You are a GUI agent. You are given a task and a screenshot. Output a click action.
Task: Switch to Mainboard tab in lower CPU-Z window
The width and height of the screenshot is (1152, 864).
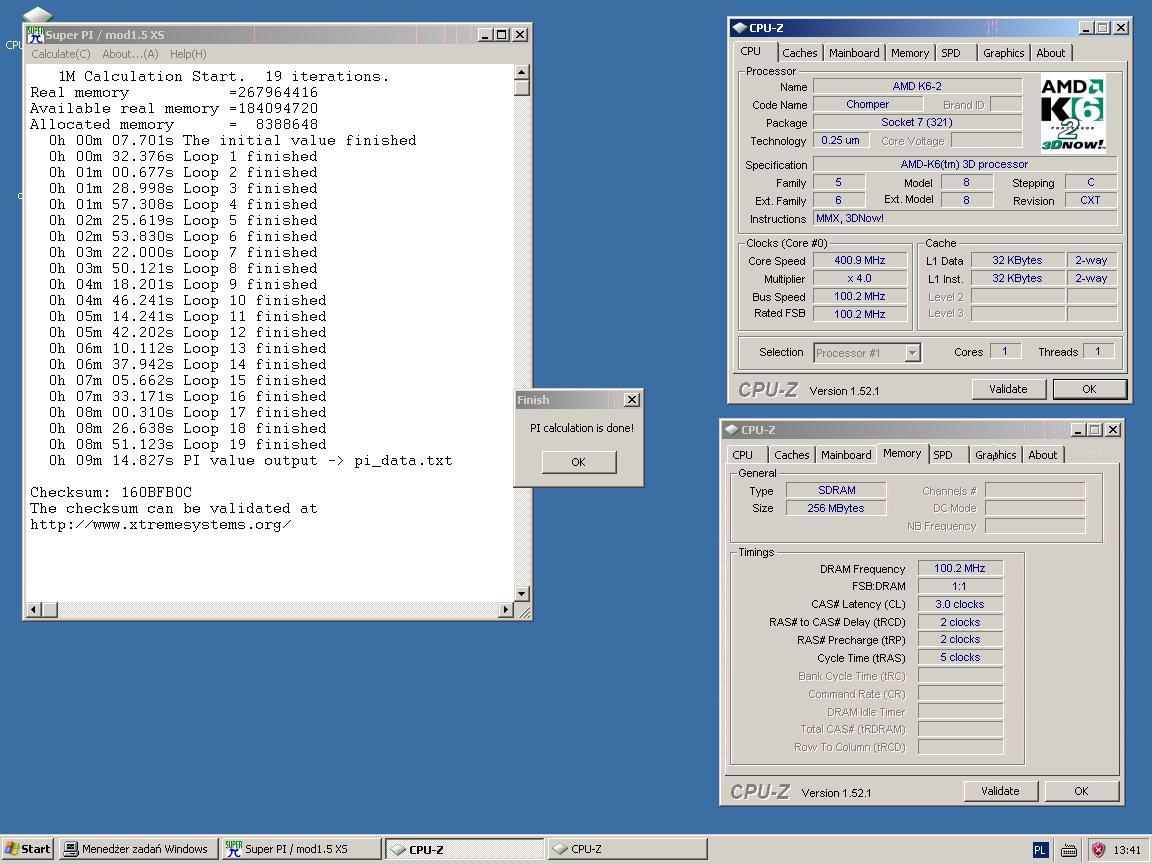click(x=846, y=455)
